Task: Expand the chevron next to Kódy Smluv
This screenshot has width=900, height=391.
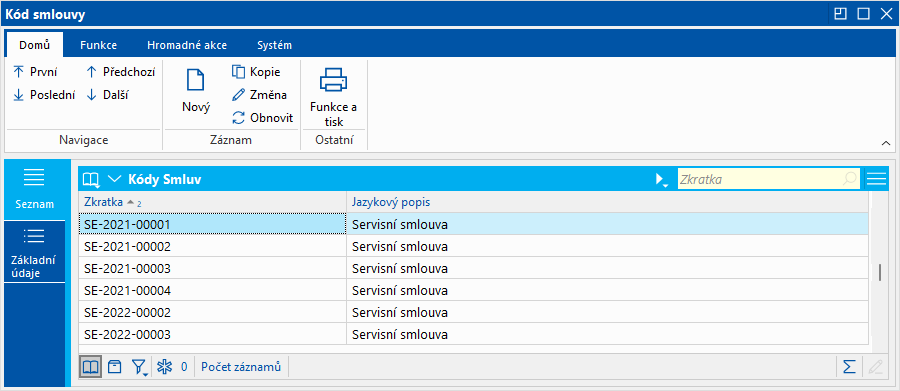Action: pos(114,179)
